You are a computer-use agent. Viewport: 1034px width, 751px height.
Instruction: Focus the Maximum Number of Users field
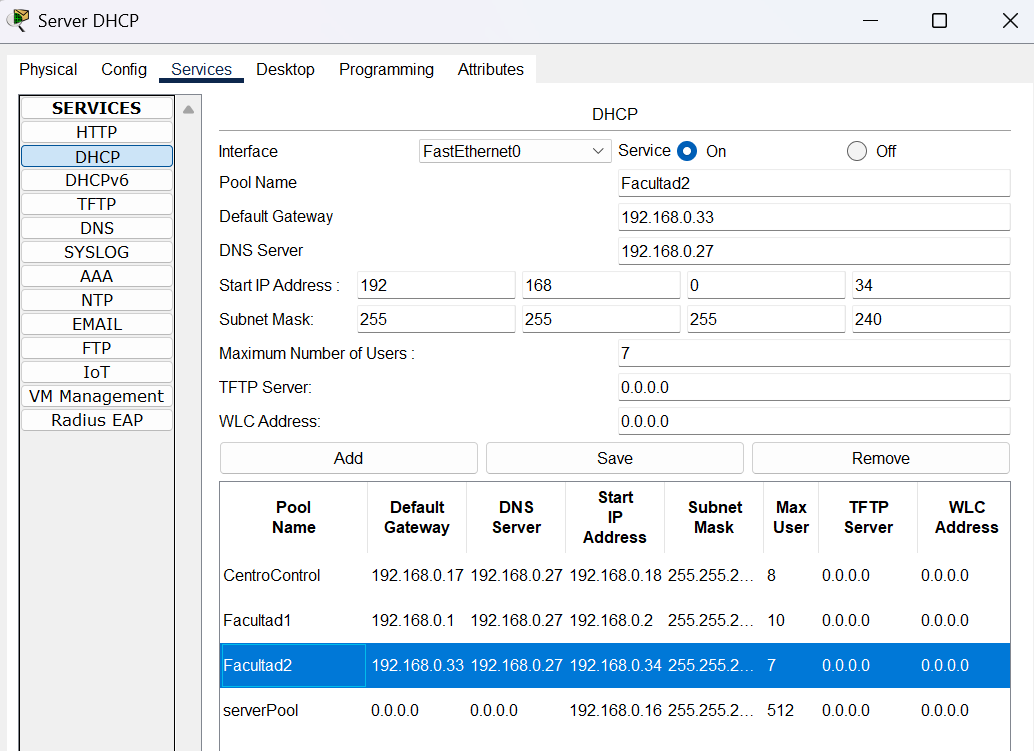(x=814, y=353)
